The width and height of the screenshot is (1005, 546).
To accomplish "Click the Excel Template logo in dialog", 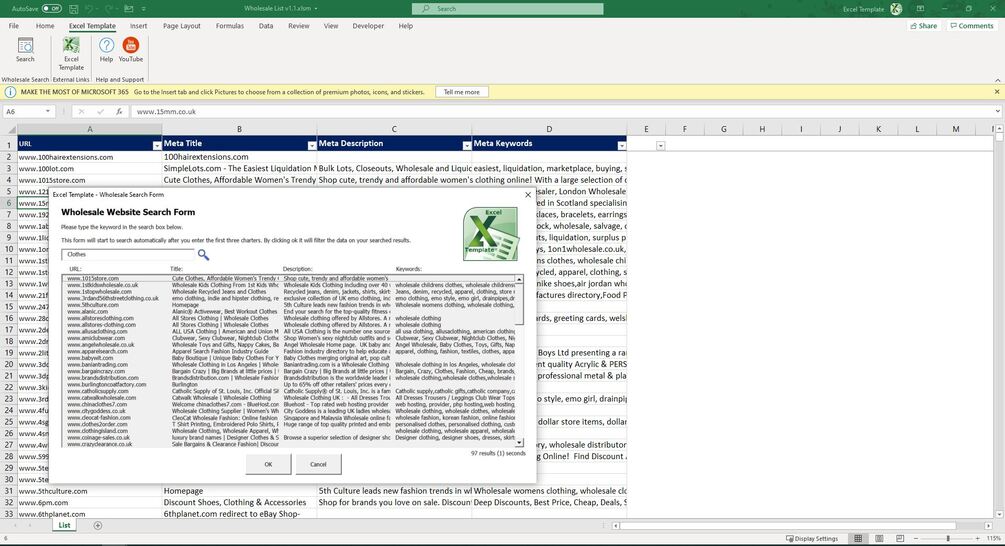I will (x=490, y=233).
